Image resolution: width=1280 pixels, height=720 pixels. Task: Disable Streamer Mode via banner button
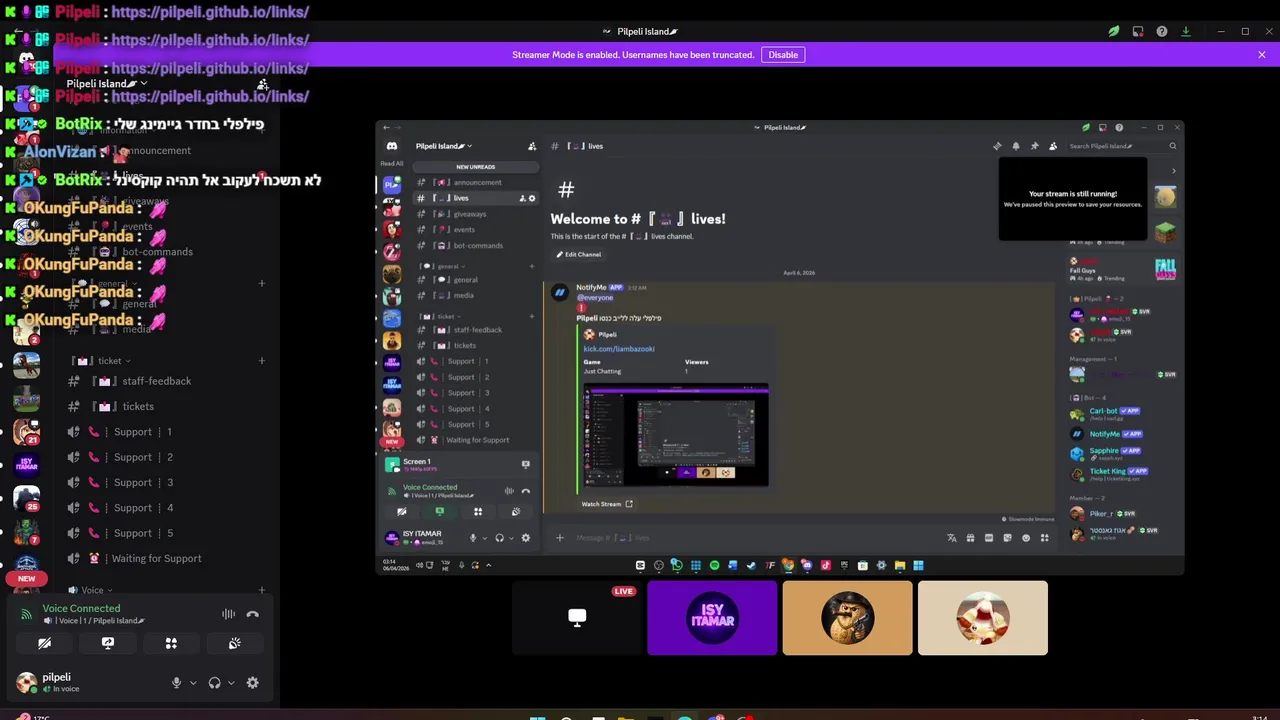coord(783,55)
